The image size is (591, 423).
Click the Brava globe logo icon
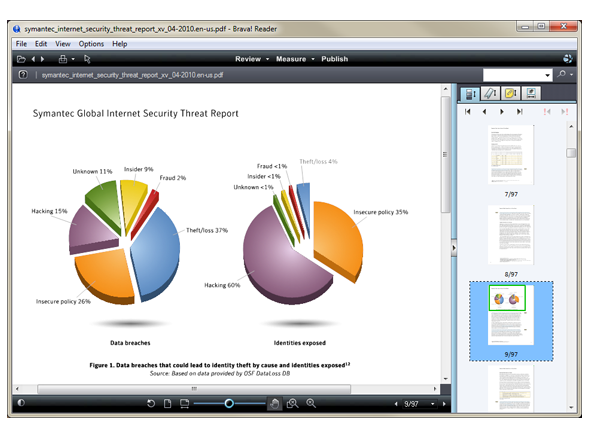tap(567, 59)
